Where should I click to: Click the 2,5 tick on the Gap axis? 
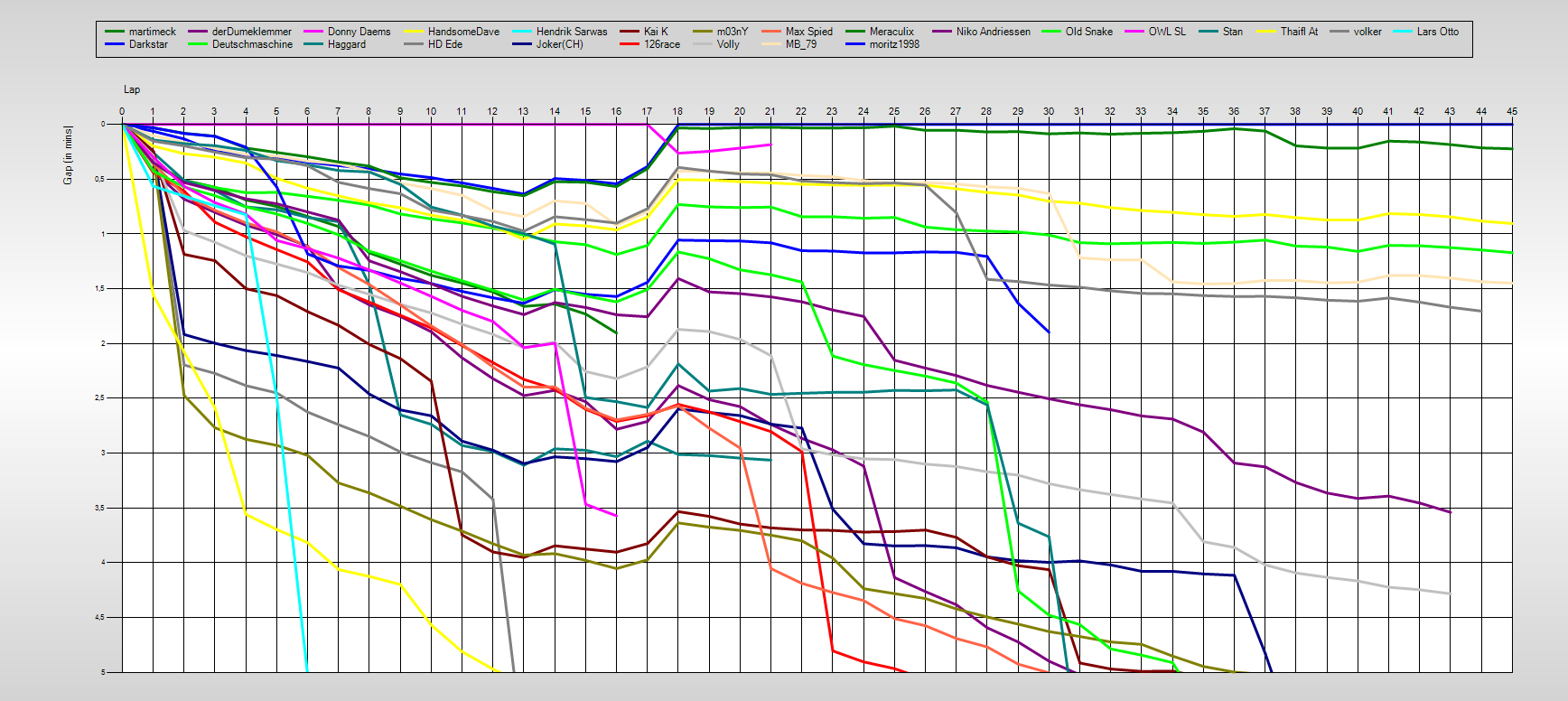coord(99,397)
